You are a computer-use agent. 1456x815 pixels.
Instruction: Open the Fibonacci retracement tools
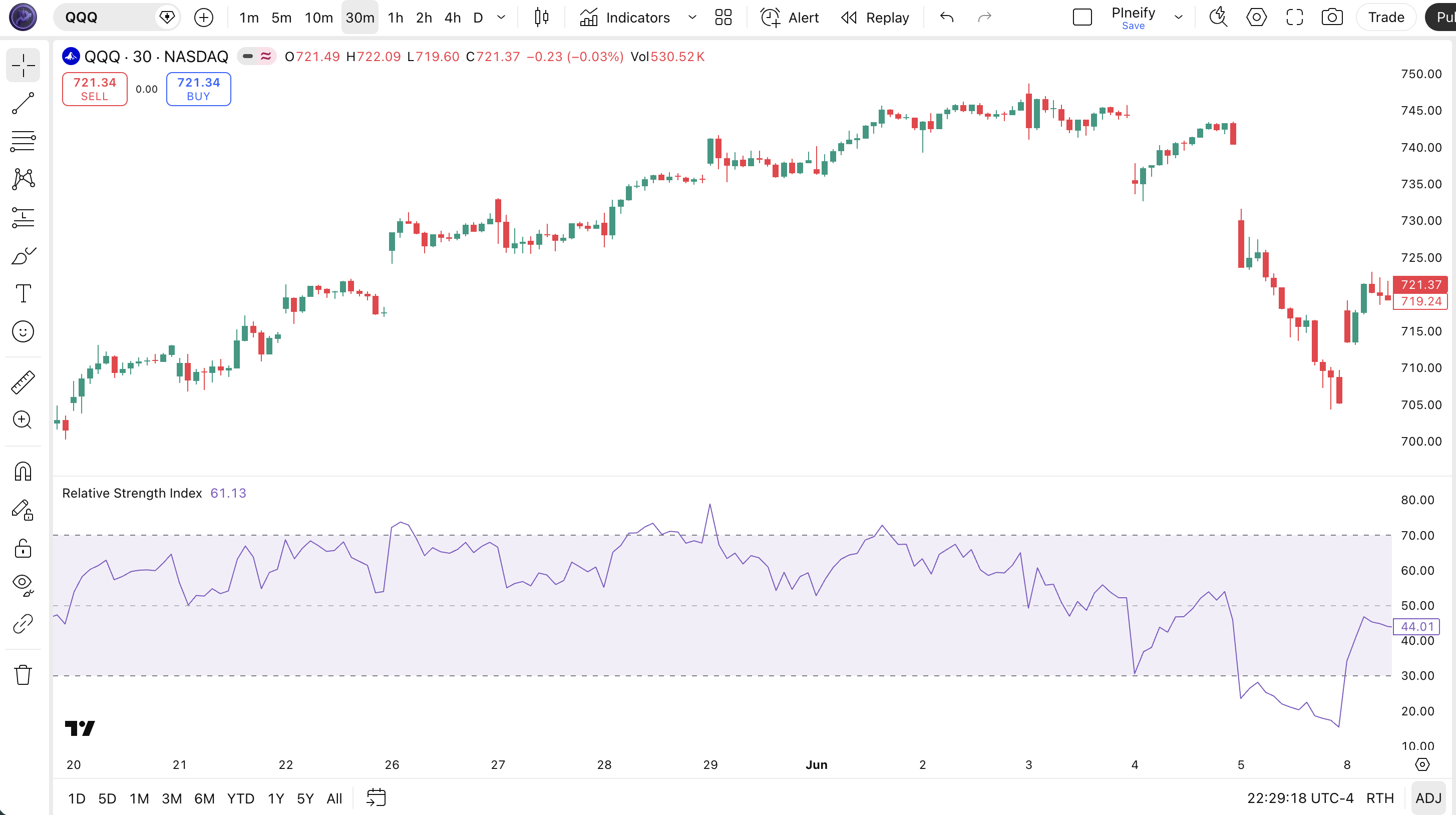click(23, 141)
